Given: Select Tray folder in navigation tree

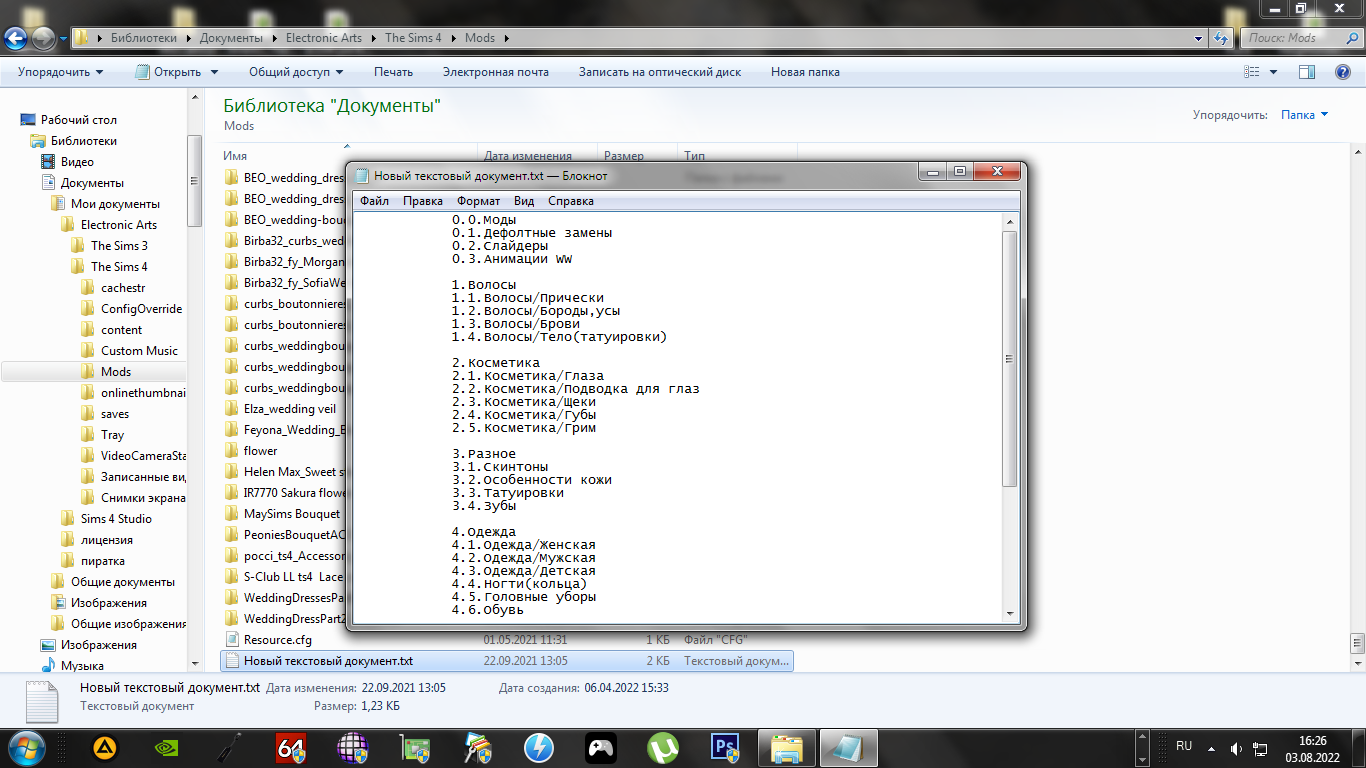Looking at the screenshot, I should point(112,435).
